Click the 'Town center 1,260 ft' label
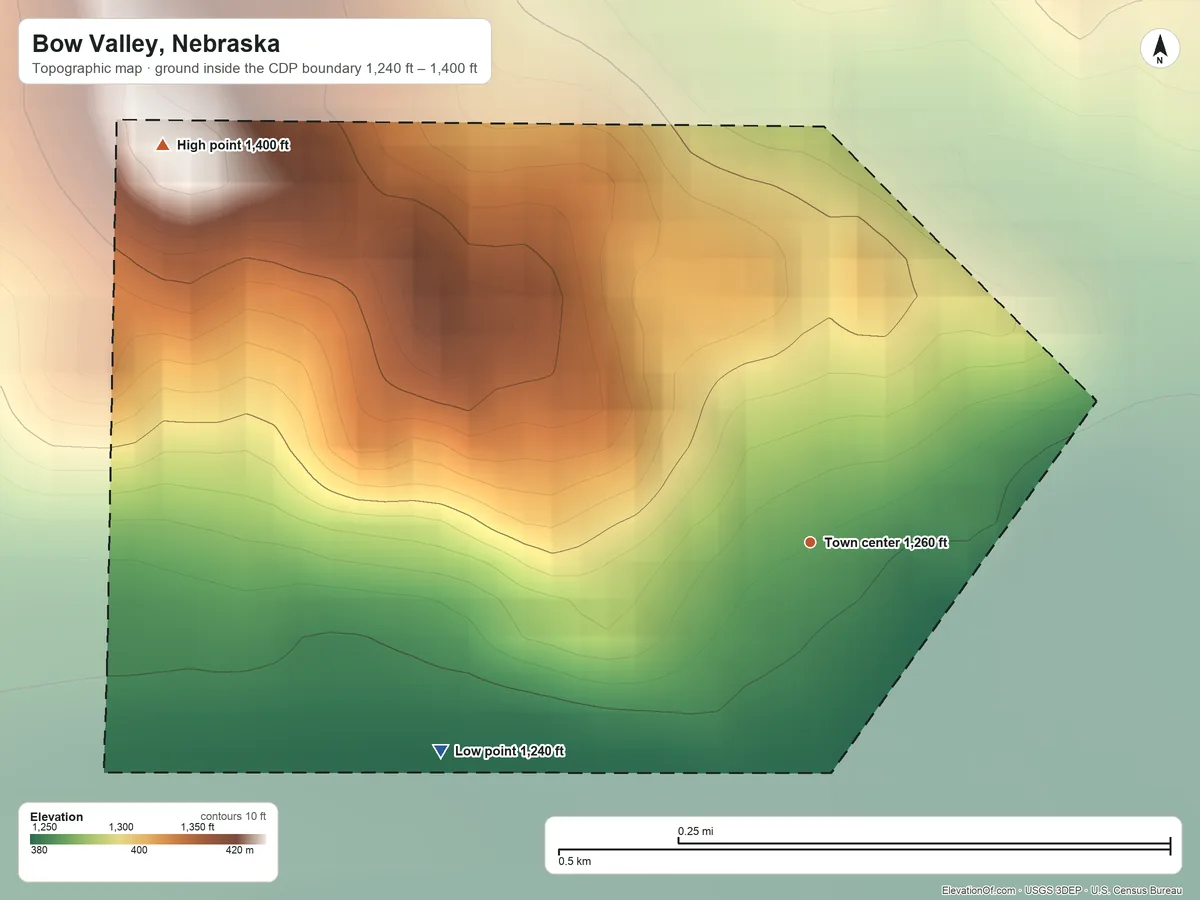Image resolution: width=1200 pixels, height=900 pixels. point(885,542)
